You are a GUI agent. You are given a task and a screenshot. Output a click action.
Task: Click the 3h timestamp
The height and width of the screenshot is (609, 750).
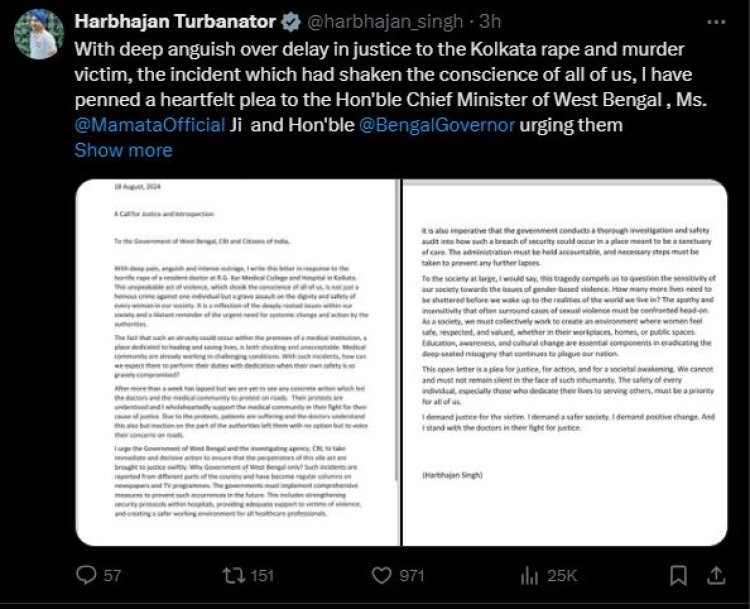[x=490, y=22]
